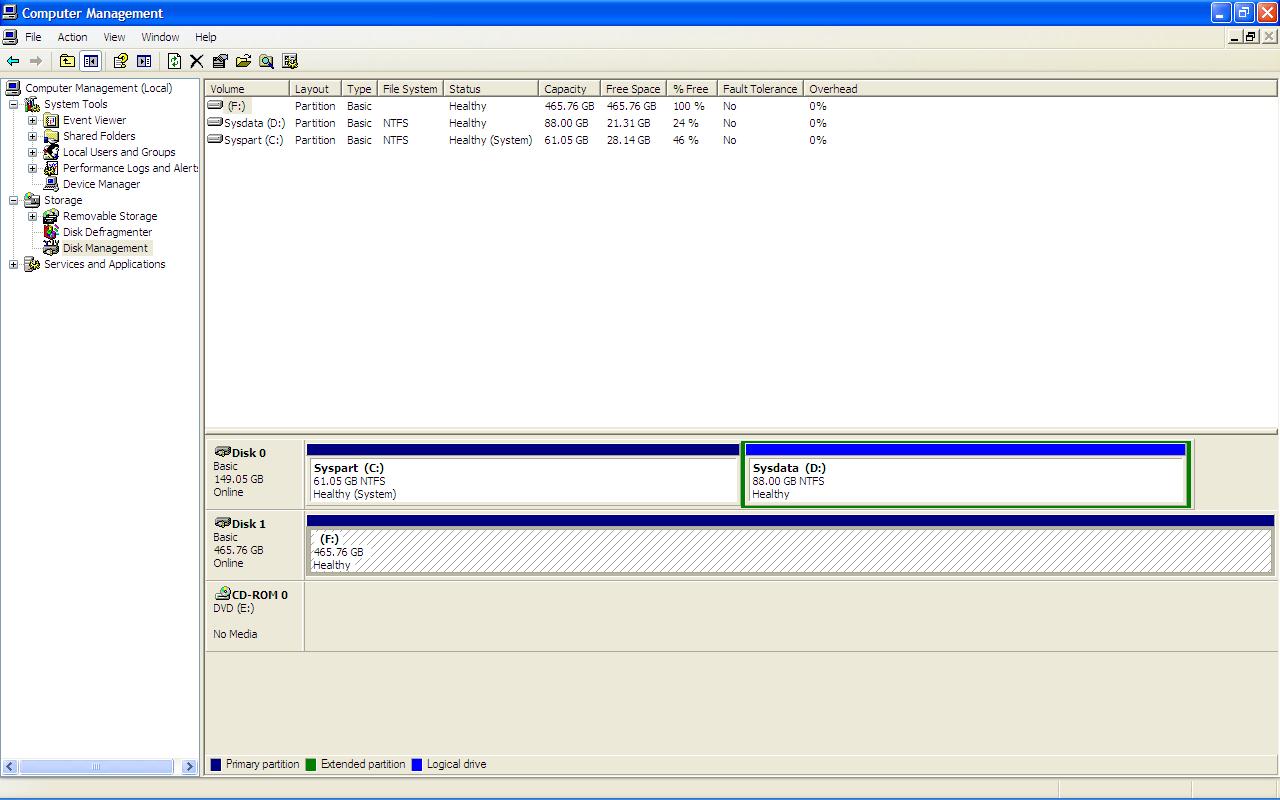This screenshot has width=1280, height=800.
Task: Open the View menu
Action: pos(113,36)
